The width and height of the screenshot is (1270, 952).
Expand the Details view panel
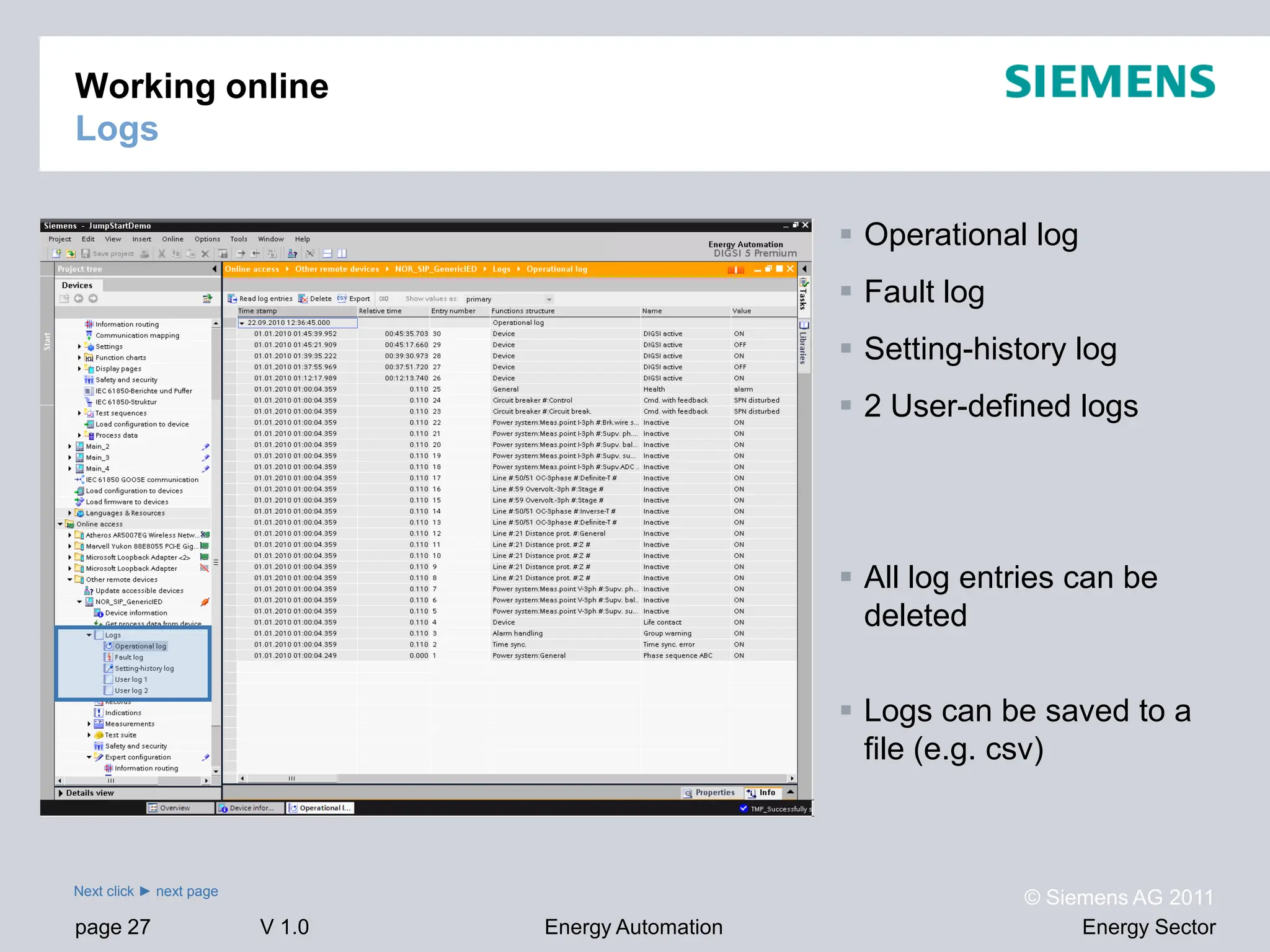coord(61,793)
